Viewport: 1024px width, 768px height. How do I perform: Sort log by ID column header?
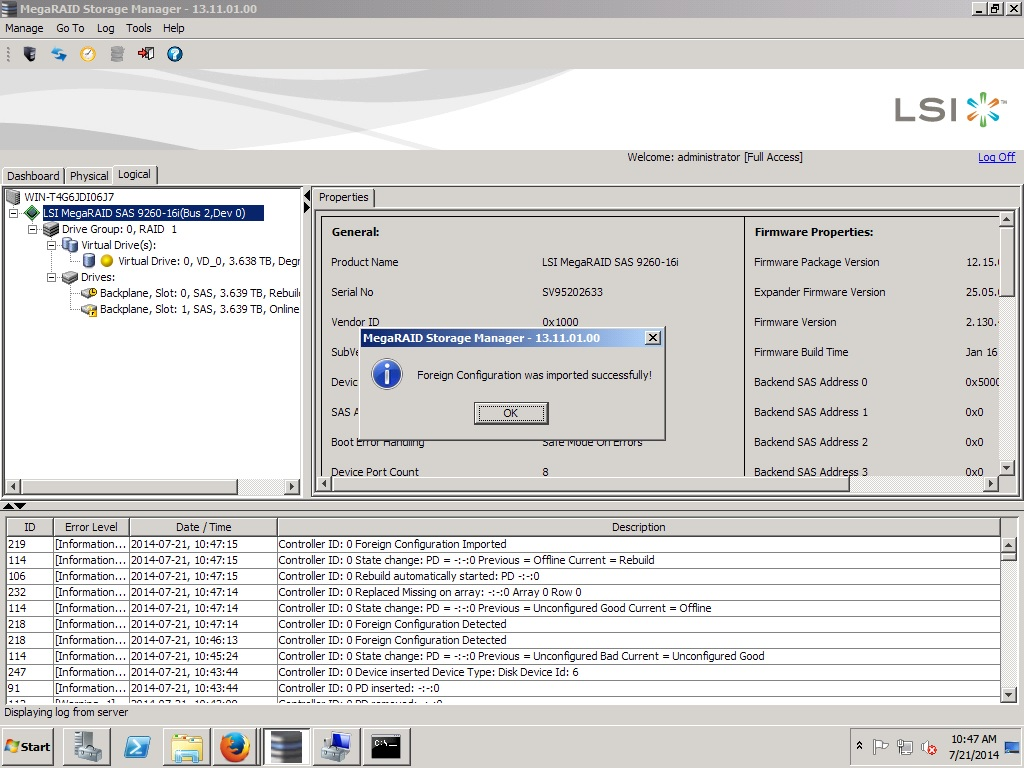29,527
